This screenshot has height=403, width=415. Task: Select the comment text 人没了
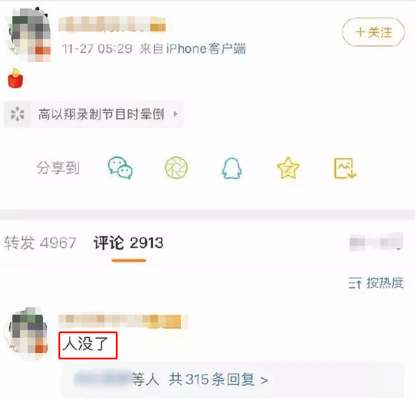pyautogui.click(x=86, y=344)
